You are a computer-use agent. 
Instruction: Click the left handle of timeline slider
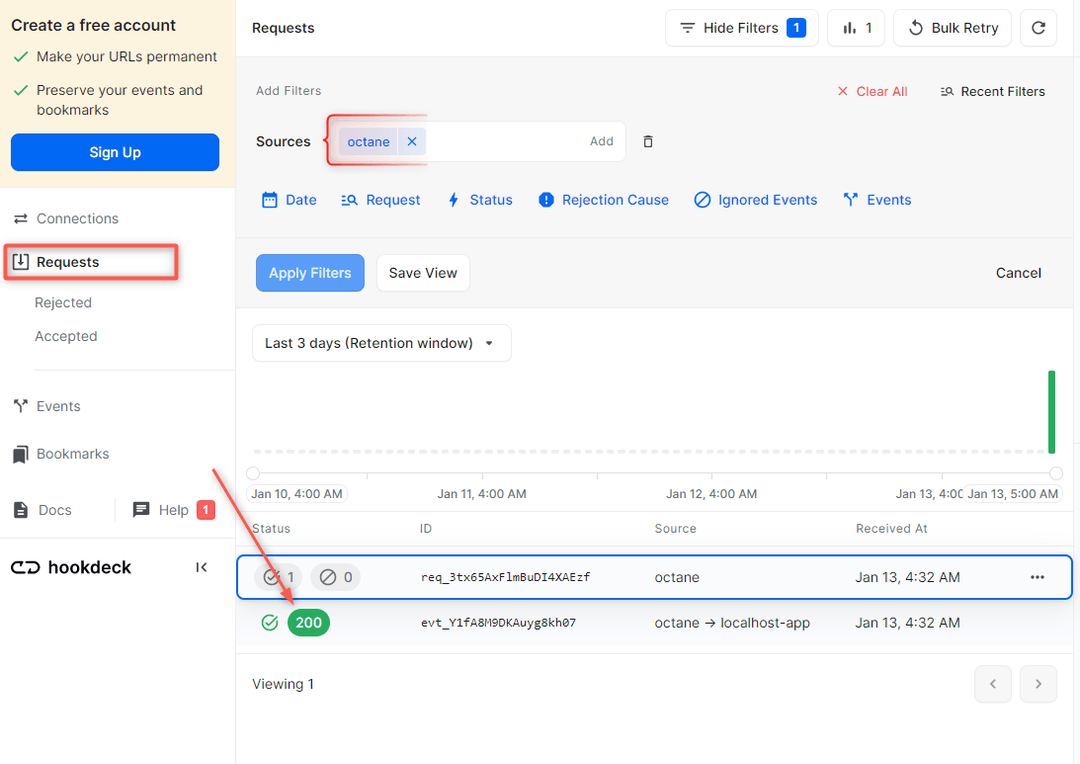point(253,473)
